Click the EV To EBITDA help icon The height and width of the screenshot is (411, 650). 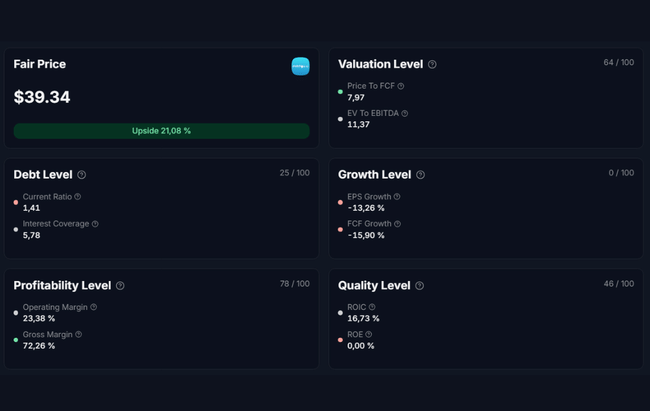coord(405,114)
